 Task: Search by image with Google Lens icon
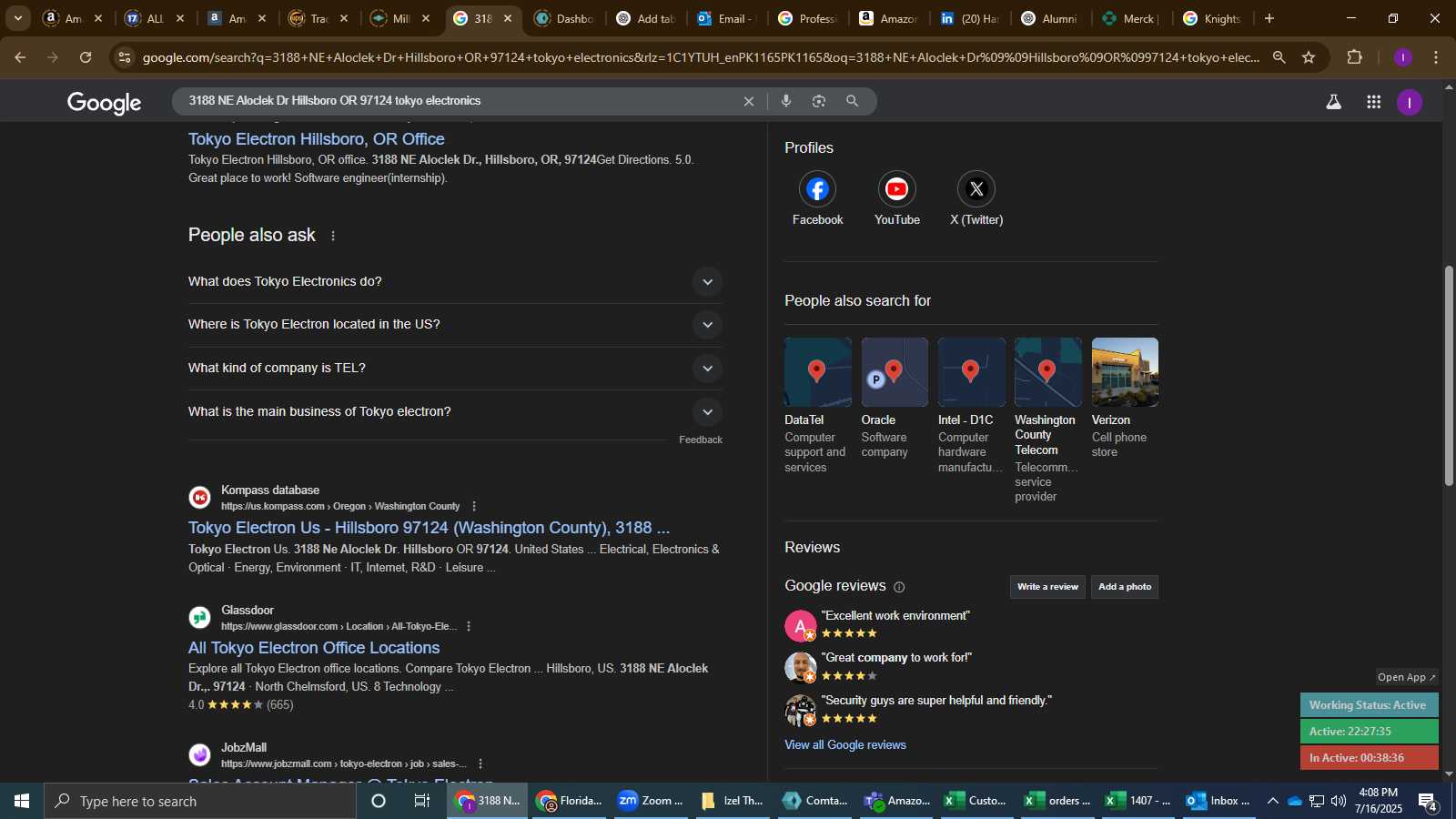[x=819, y=101]
